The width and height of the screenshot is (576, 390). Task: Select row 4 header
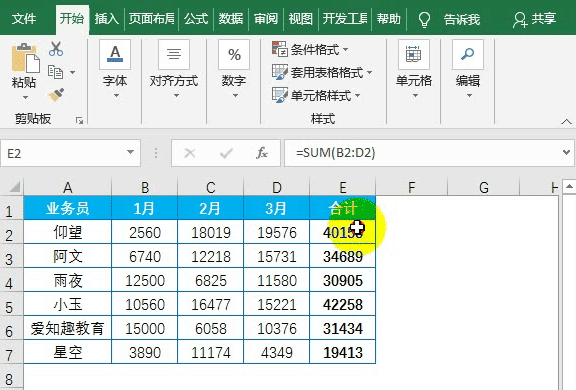pos(12,281)
